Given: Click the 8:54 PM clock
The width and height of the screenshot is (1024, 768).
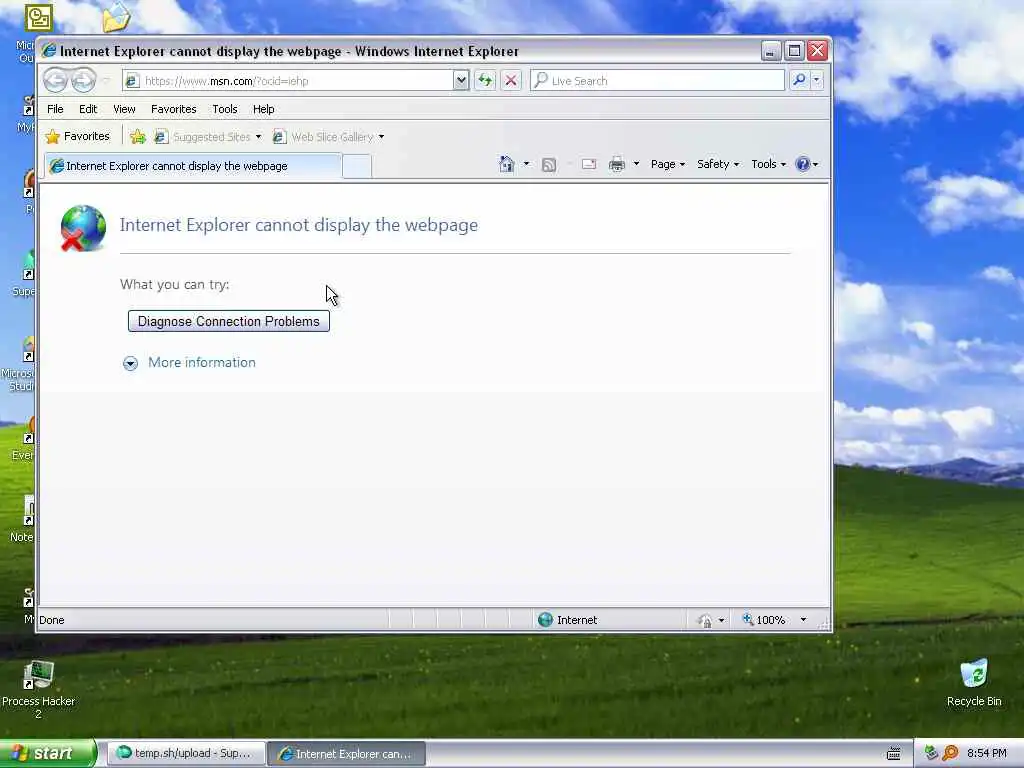Looking at the screenshot, I should coord(987,754).
